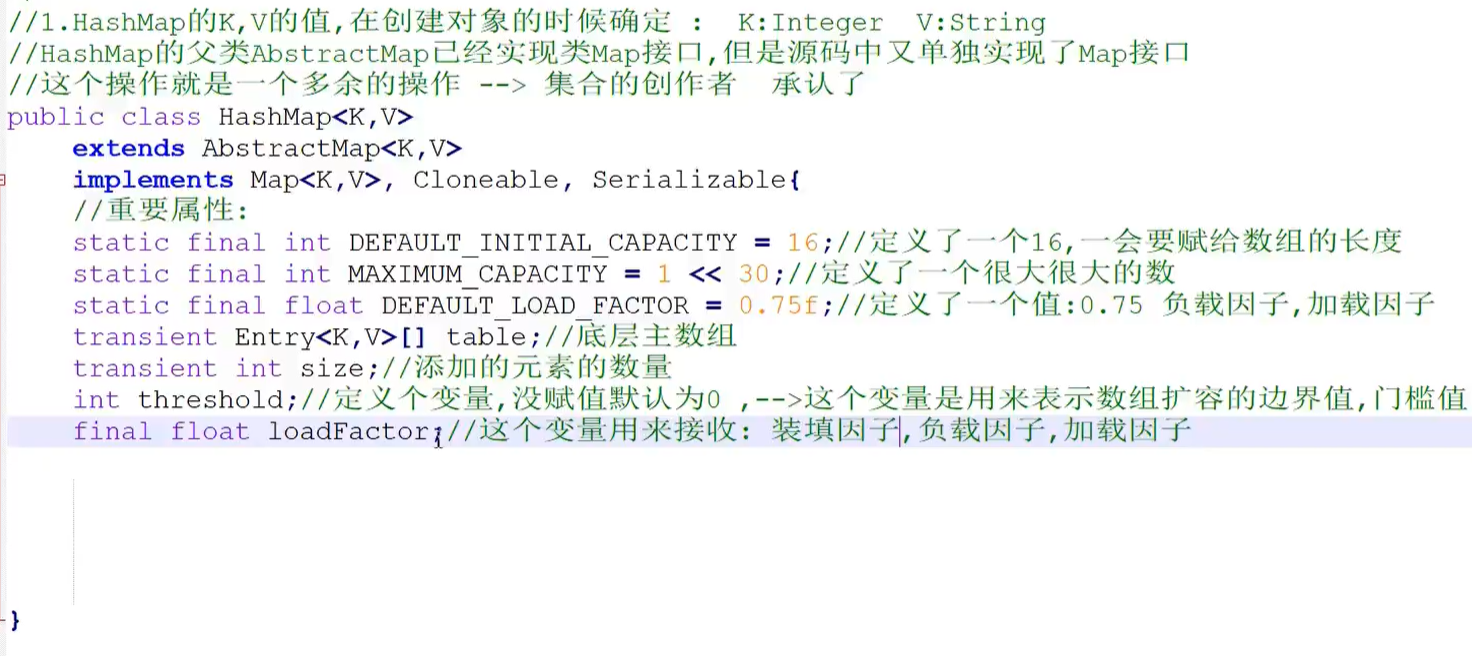
Task: Click Entry<K,V>[] type
Action: [x=332, y=337]
